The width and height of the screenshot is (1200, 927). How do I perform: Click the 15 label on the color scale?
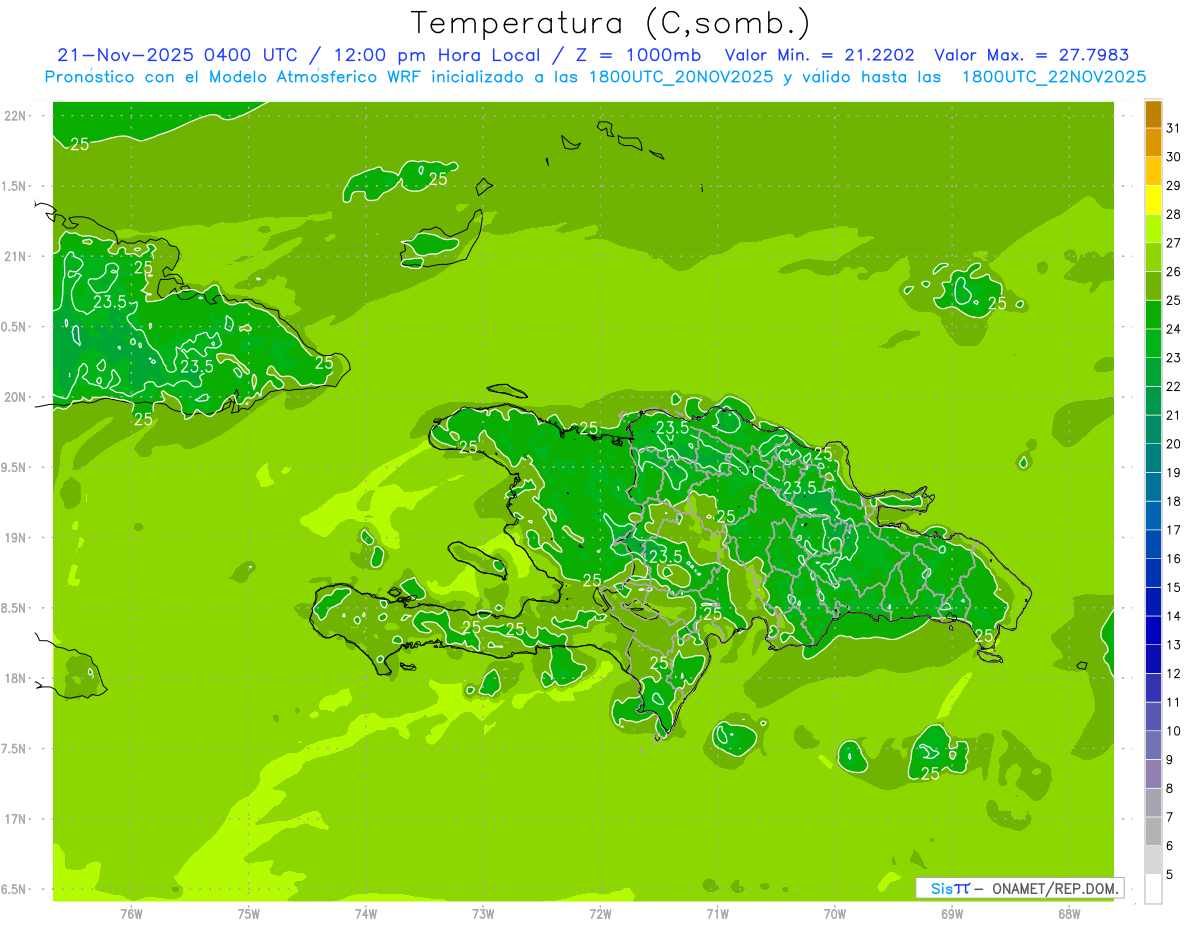[x=1173, y=588]
